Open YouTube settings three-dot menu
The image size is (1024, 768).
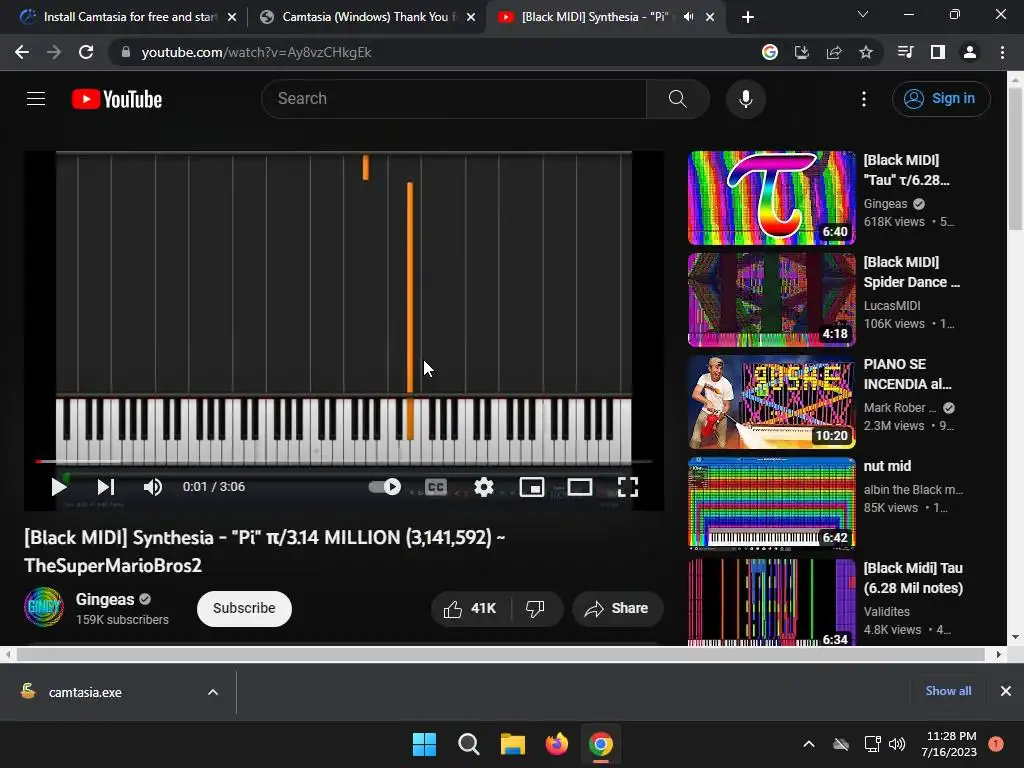(x=863, y=99)
